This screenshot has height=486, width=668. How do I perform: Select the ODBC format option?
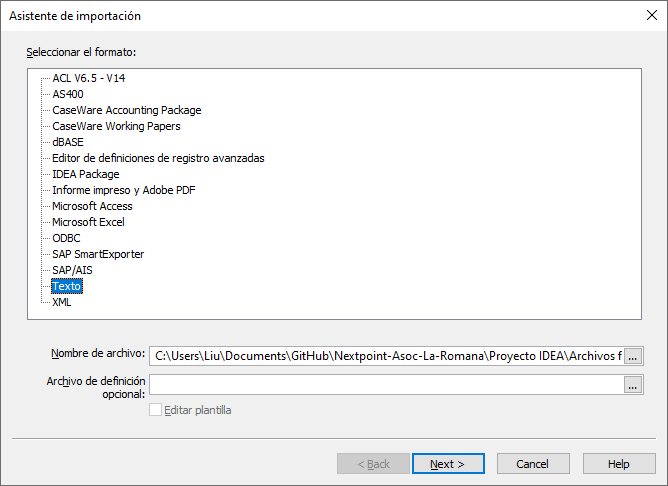(66, 238)
